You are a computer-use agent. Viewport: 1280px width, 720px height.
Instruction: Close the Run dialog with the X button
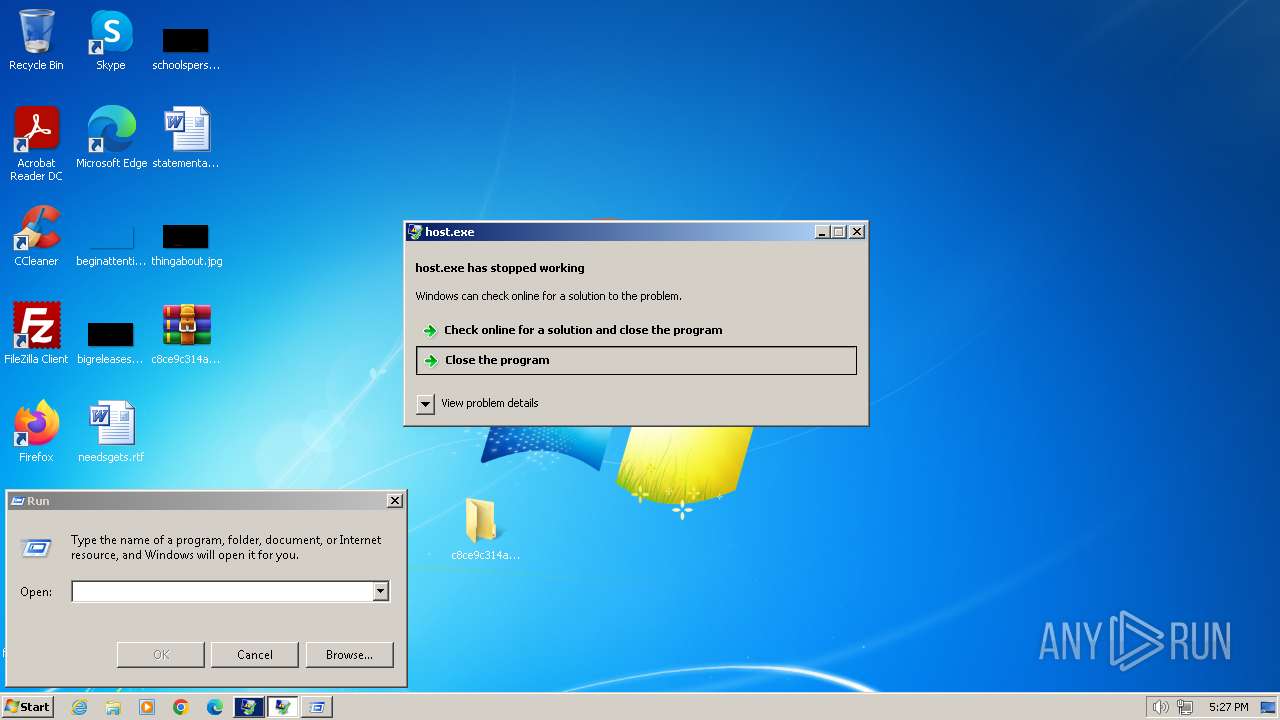[395, 501]
